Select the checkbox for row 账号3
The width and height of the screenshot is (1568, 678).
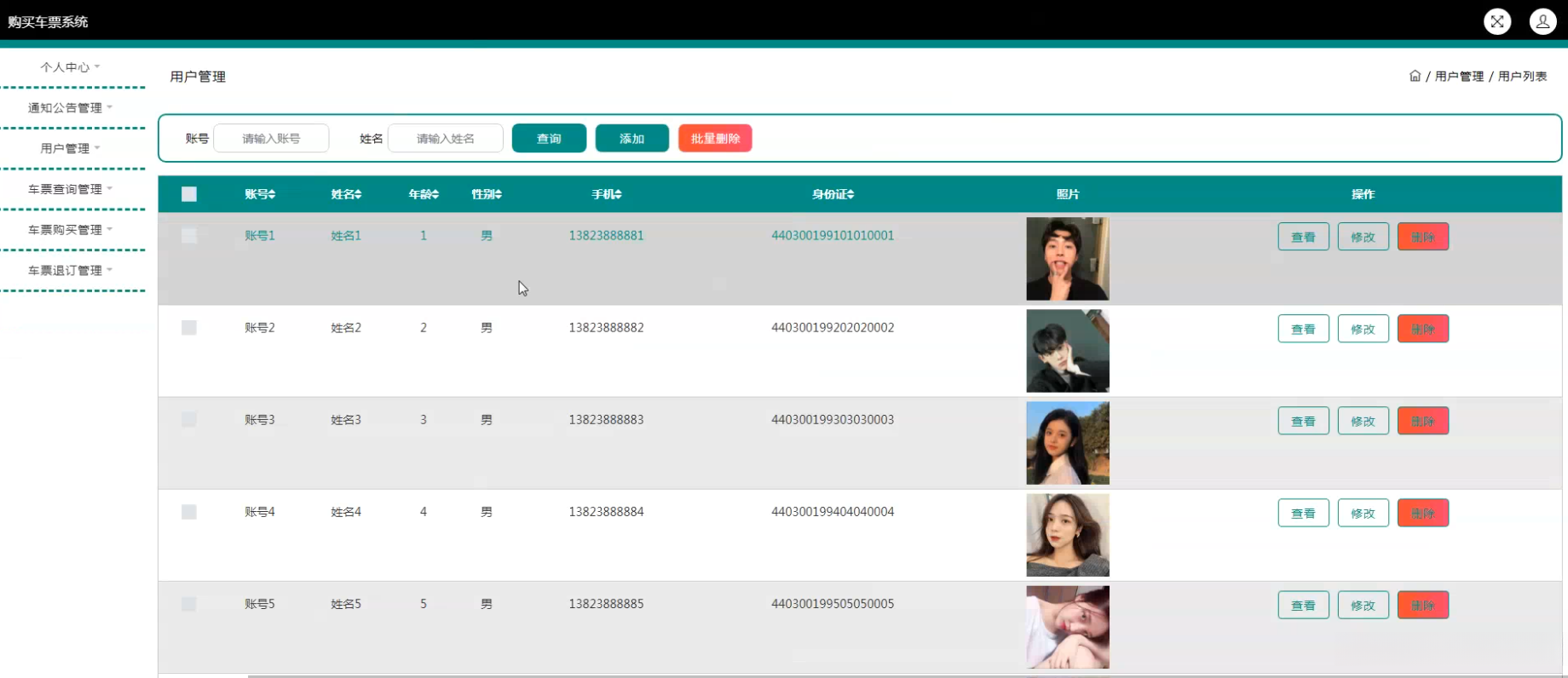tap(189, 420)
